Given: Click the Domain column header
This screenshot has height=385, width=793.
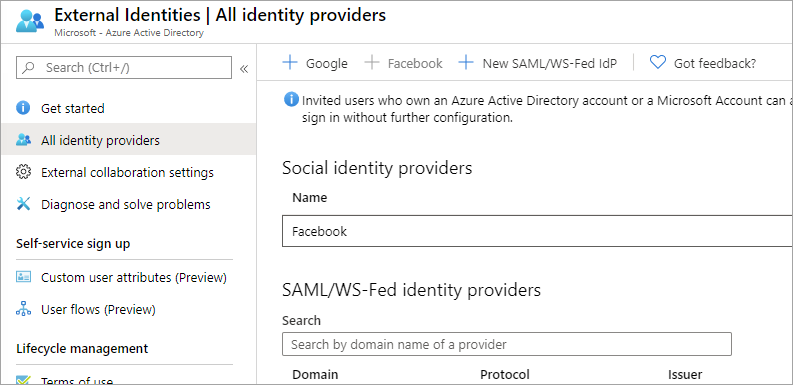Looking at the screenshot, I should point(315,374).
